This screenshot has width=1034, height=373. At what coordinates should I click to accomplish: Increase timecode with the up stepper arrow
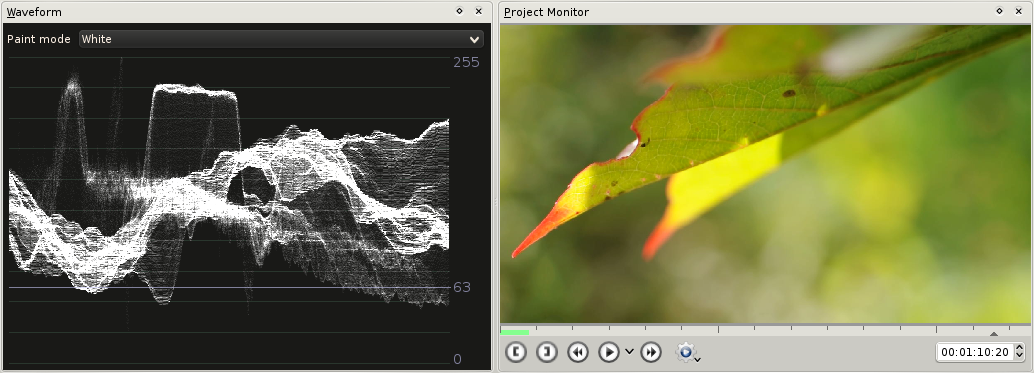click(1019, 348)
